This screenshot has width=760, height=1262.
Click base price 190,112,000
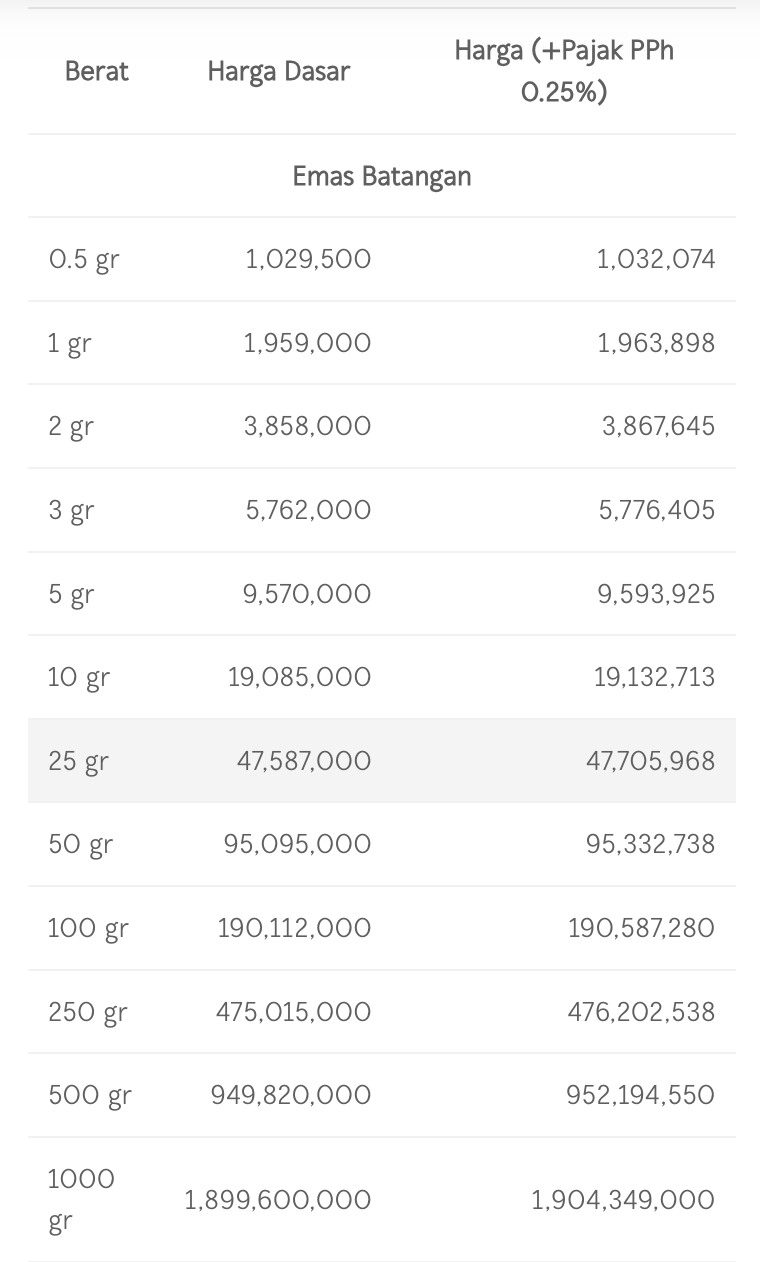(294, 928)
